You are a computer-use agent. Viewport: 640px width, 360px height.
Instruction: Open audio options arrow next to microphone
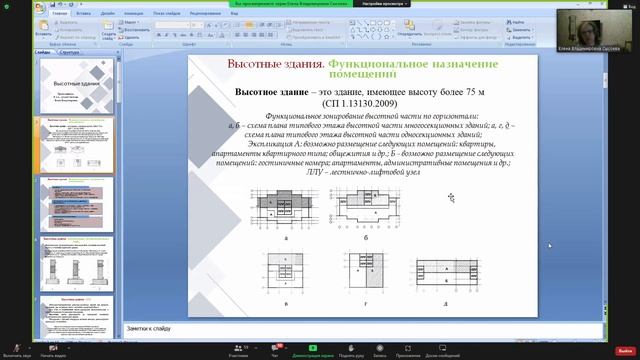pos(29,348)
